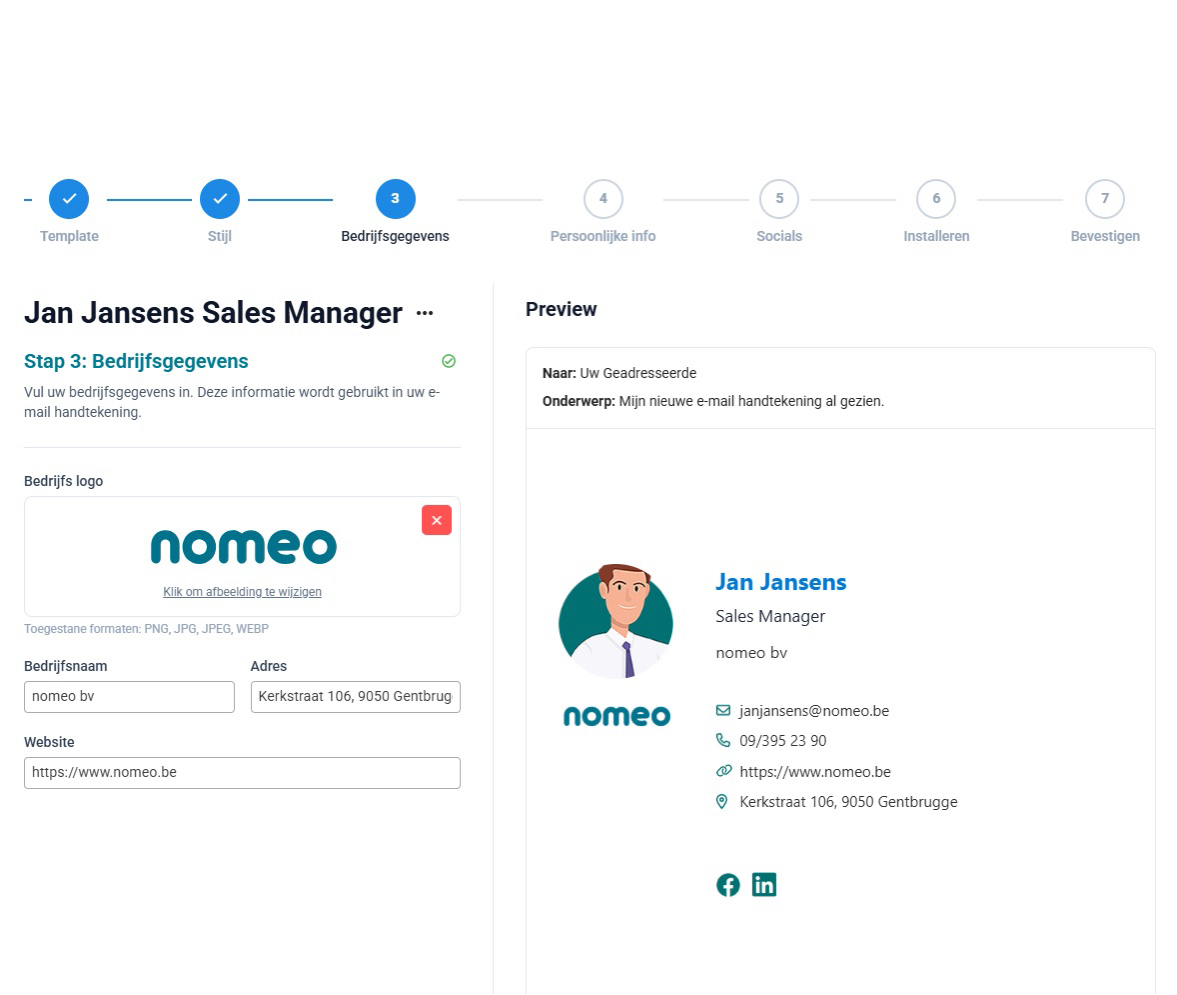
Task: Click the 'Bedrijfs logo' label
Action: pyautogui.click(x=63, y=481)
